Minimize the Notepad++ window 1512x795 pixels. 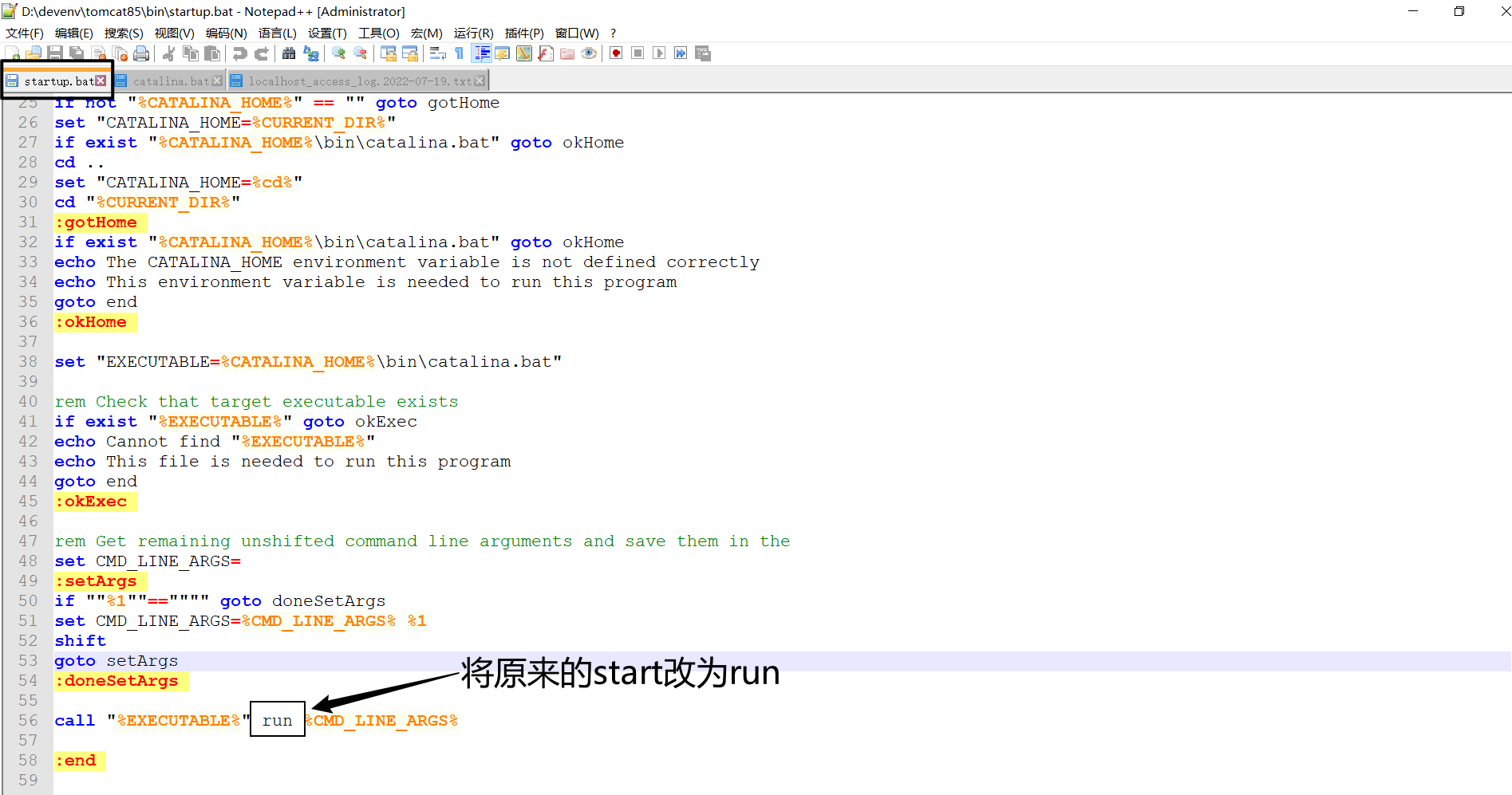[1413, 11]
